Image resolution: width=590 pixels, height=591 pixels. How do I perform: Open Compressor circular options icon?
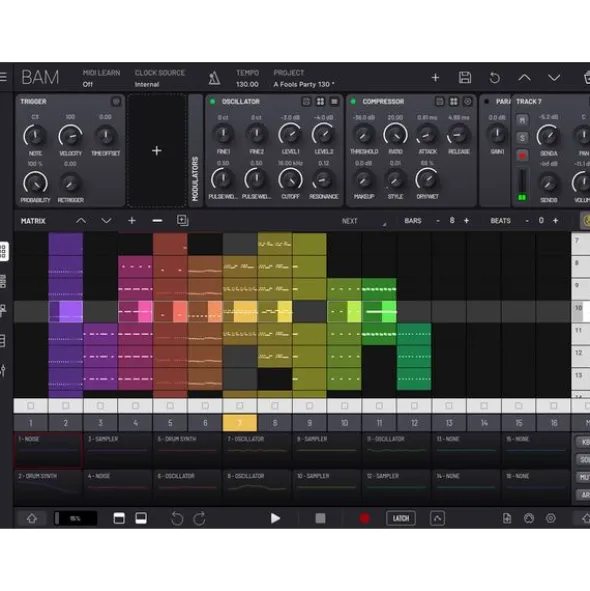467,101
